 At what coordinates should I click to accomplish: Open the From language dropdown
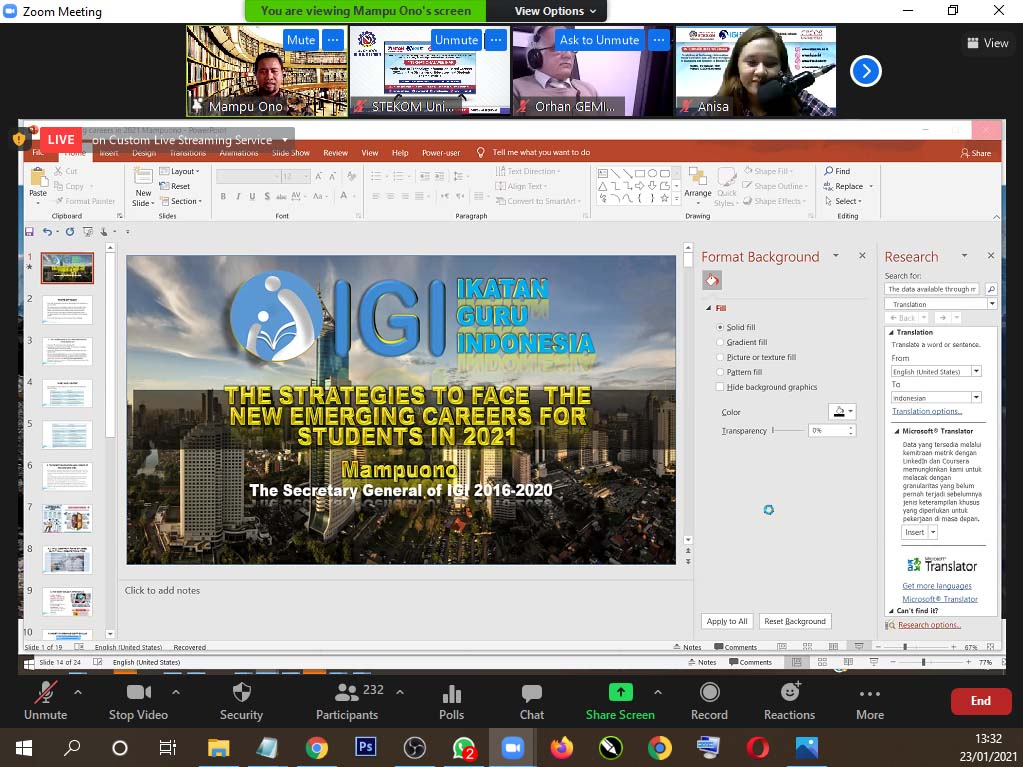976,371
